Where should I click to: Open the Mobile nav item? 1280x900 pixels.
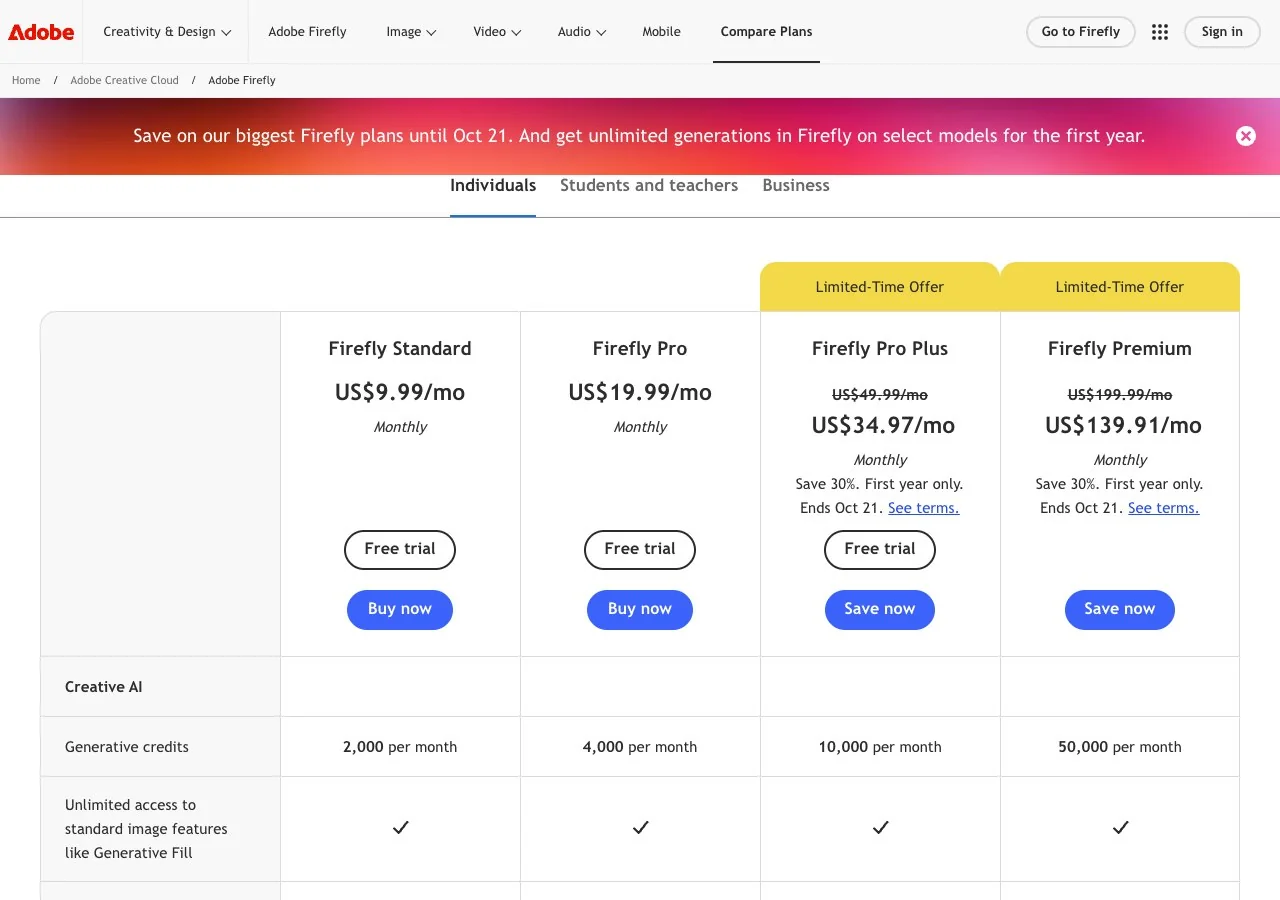(x=661, y=32)
